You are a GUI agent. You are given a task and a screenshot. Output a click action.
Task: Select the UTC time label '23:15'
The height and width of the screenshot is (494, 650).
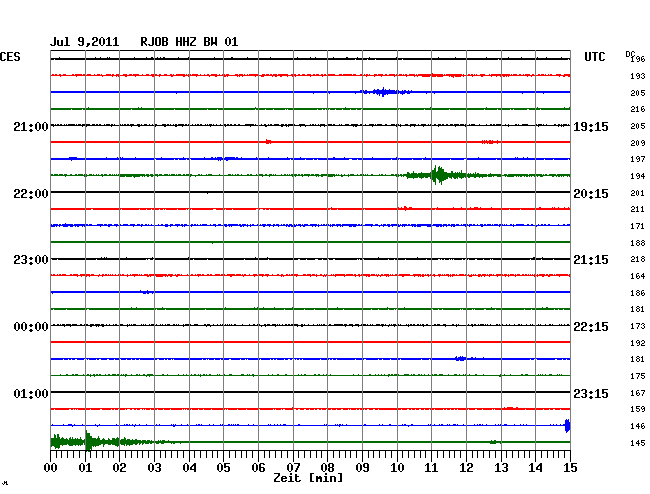(x=591, y=393)
